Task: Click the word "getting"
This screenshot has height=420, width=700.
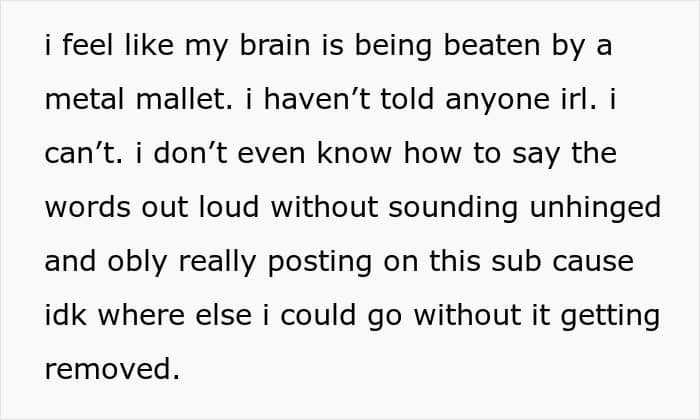Action: click(x=610, y=317)
